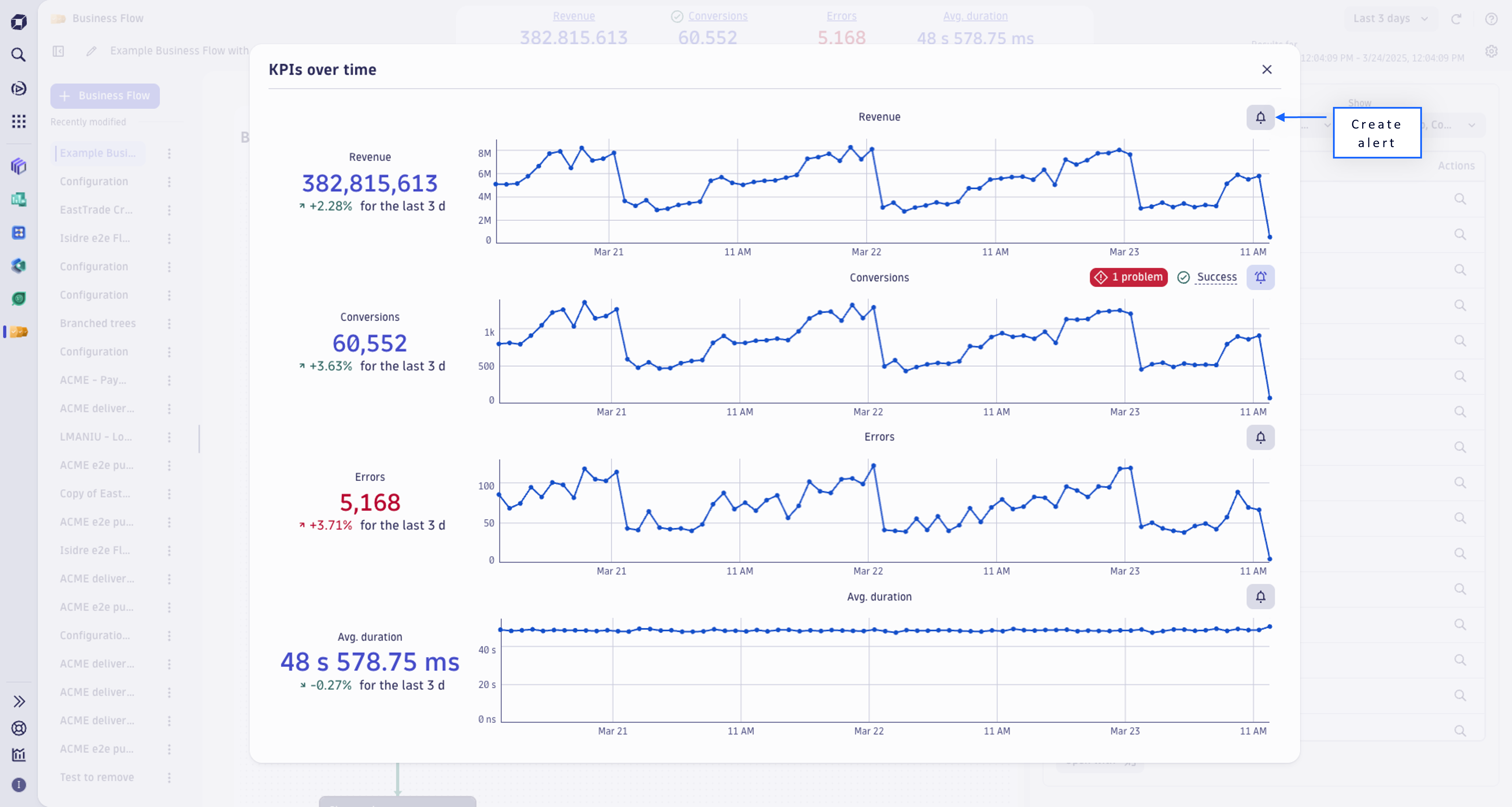Expand the sidebar with double chevron icon
The image size is (1512, 807).
click(19, 701)
